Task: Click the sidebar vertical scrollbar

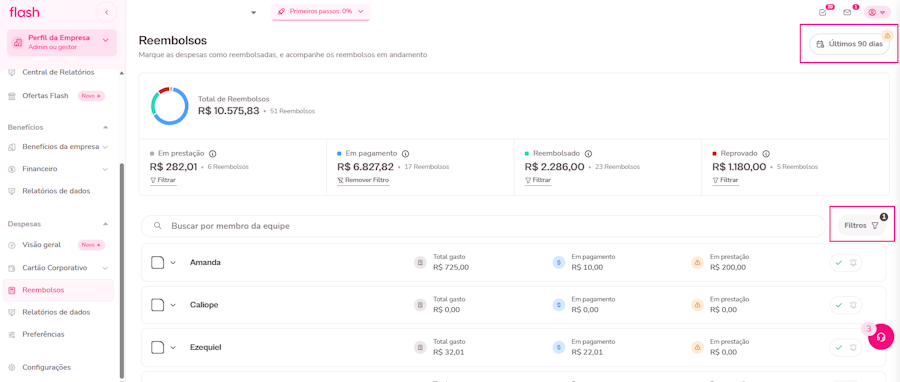Action: 121,270
